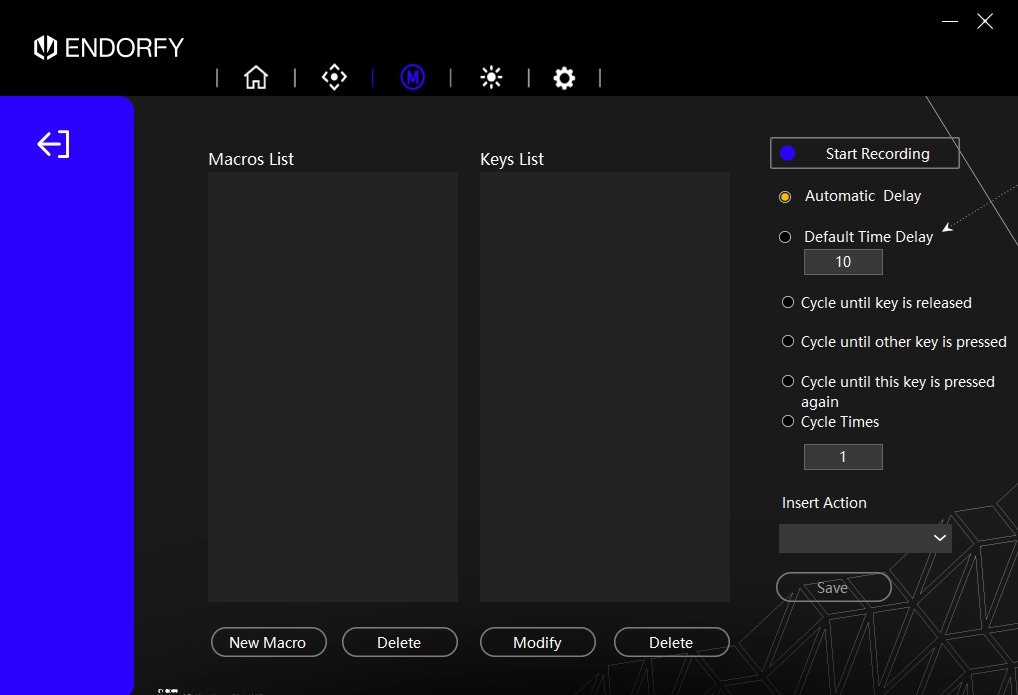
Task: Click the delay value field showing 10
Action: (843, 262)
